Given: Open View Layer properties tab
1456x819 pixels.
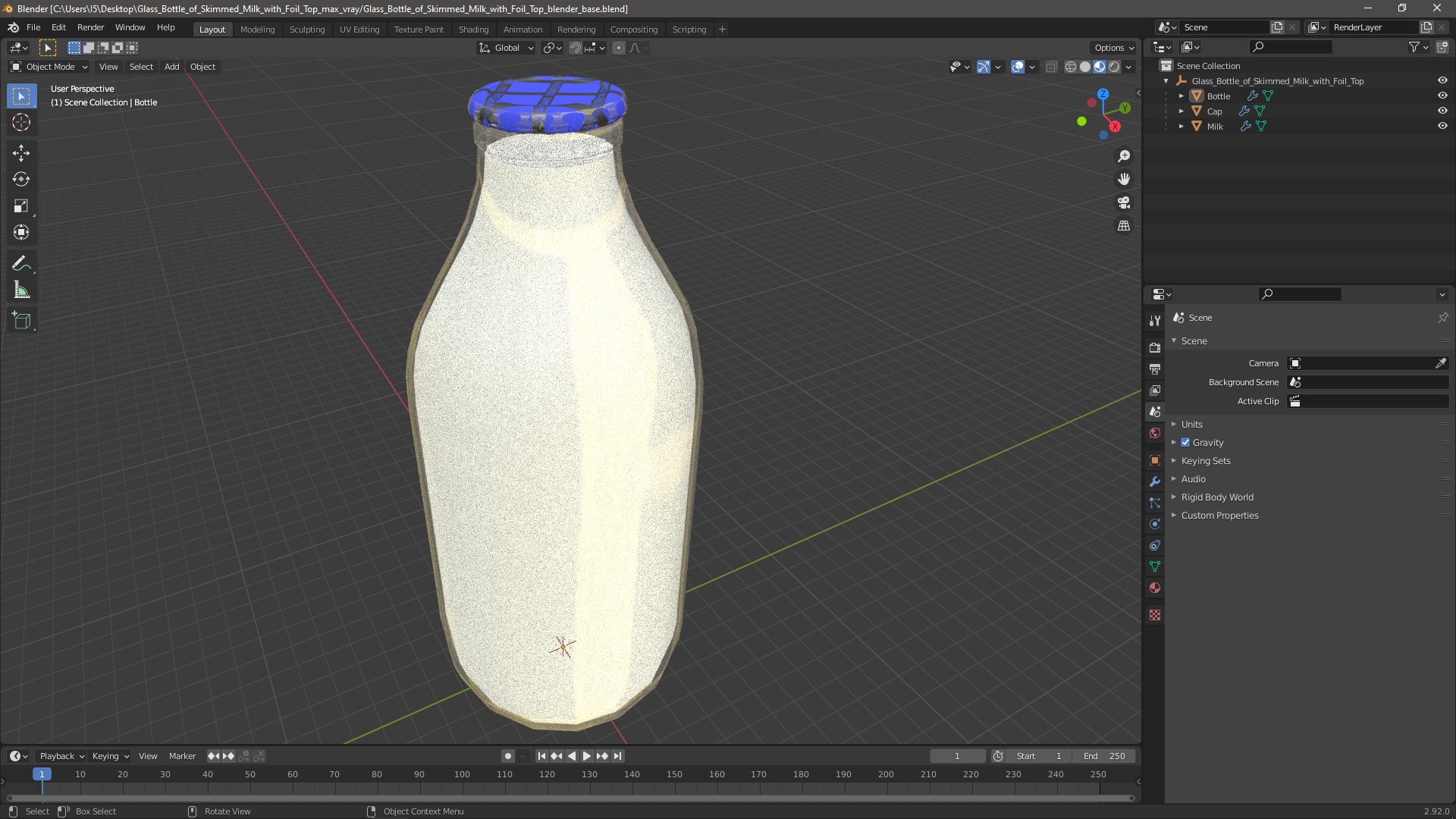Looking at the screenshot, I should pyautogui.click(x=1155, y=390).
